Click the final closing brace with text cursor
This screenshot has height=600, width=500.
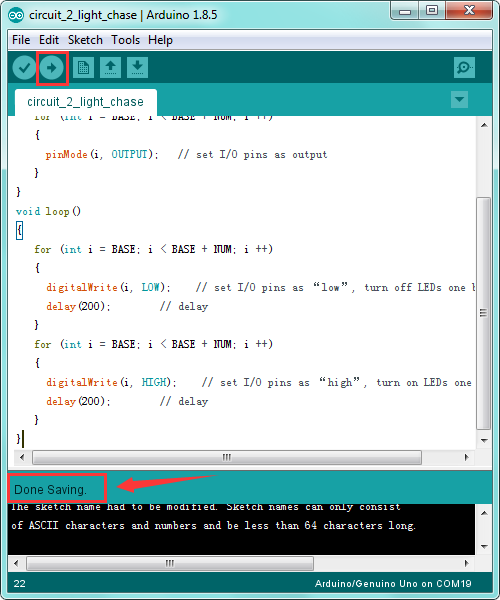pyautogui.click(x=19, y=439)
